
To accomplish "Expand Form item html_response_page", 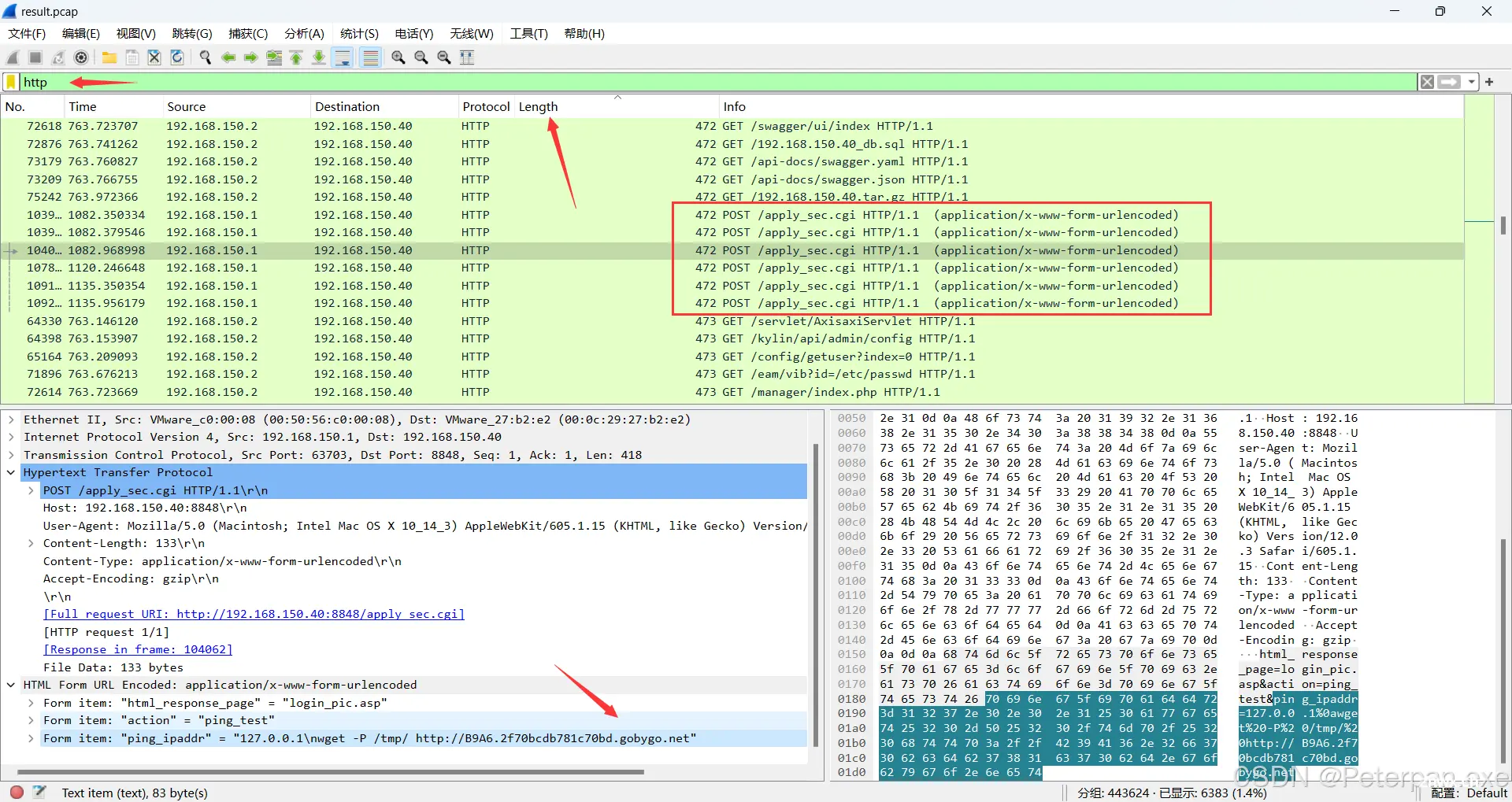I will click(x=31, y=703).
